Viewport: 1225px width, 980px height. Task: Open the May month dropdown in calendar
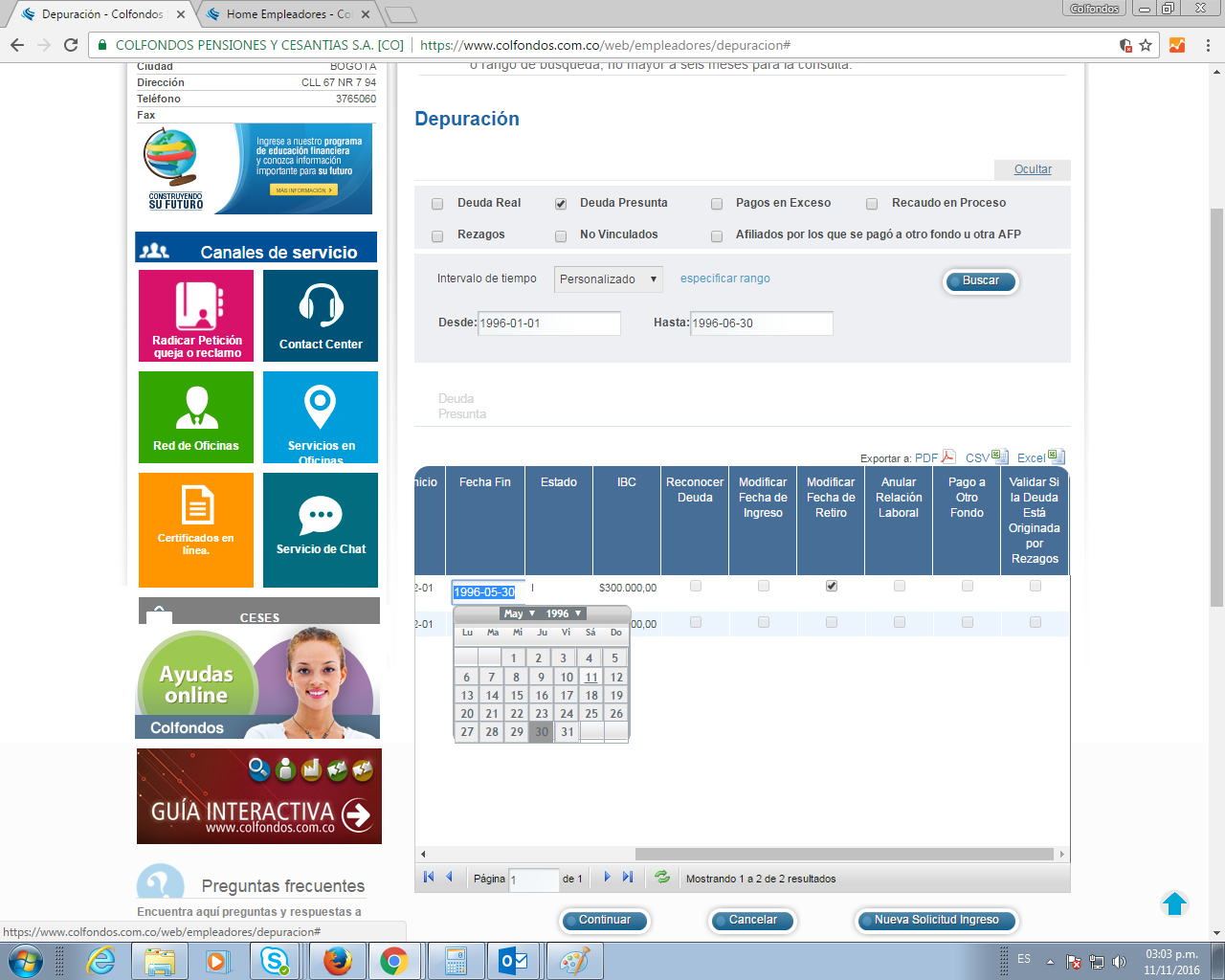tap(519, 613)
